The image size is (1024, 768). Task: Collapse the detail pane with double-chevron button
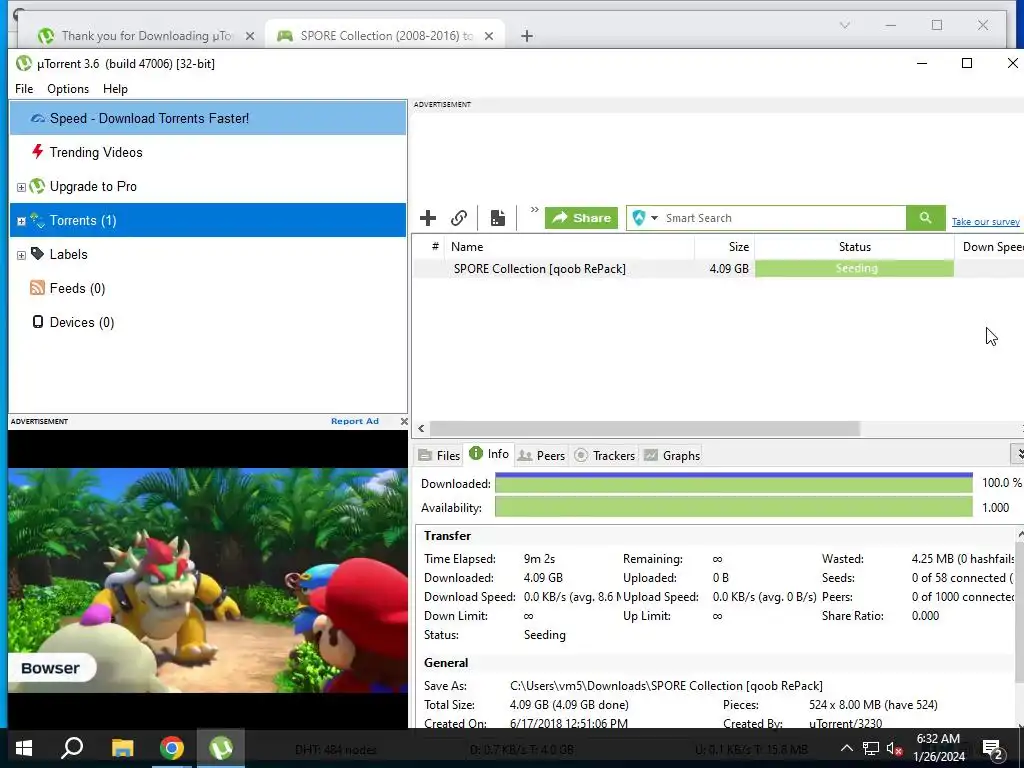1018,454
